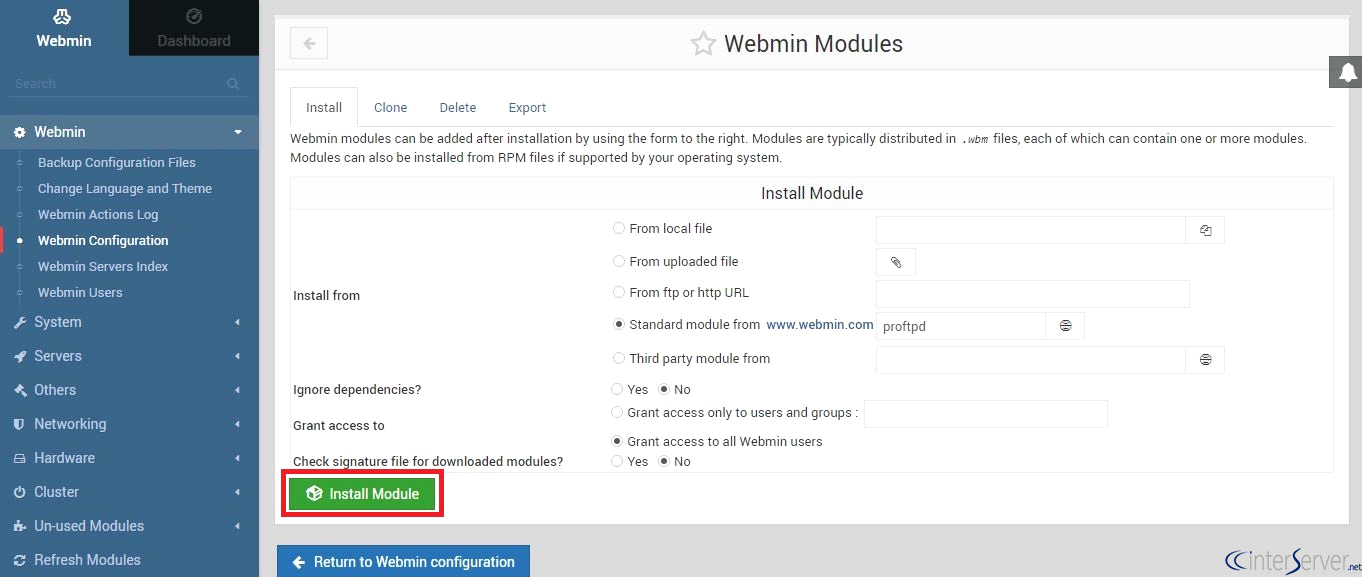Click the www.webmin.com link
This screenshot has height=577, width=1362.
coord(819,325)
